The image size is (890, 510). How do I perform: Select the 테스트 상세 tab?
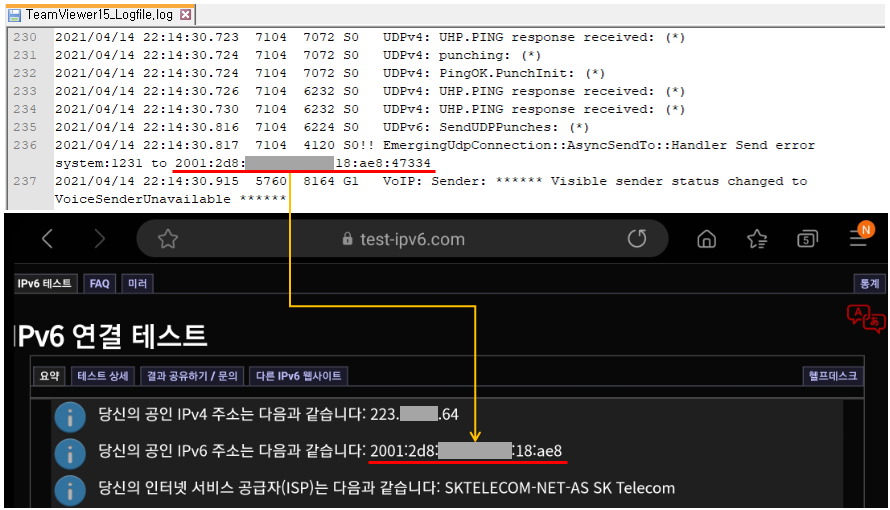click(x=103, y=376)
